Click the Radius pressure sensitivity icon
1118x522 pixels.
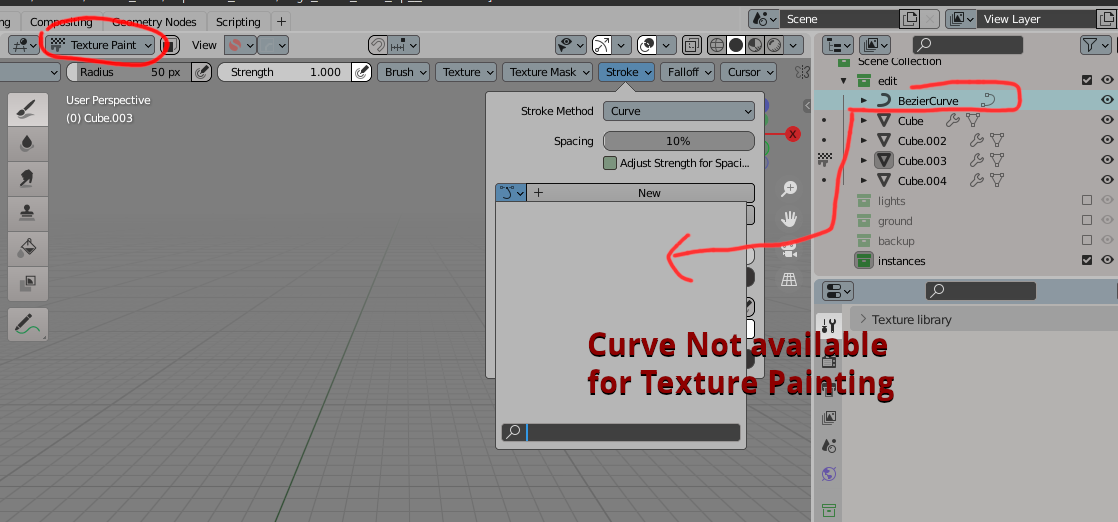tap(202, 72)
